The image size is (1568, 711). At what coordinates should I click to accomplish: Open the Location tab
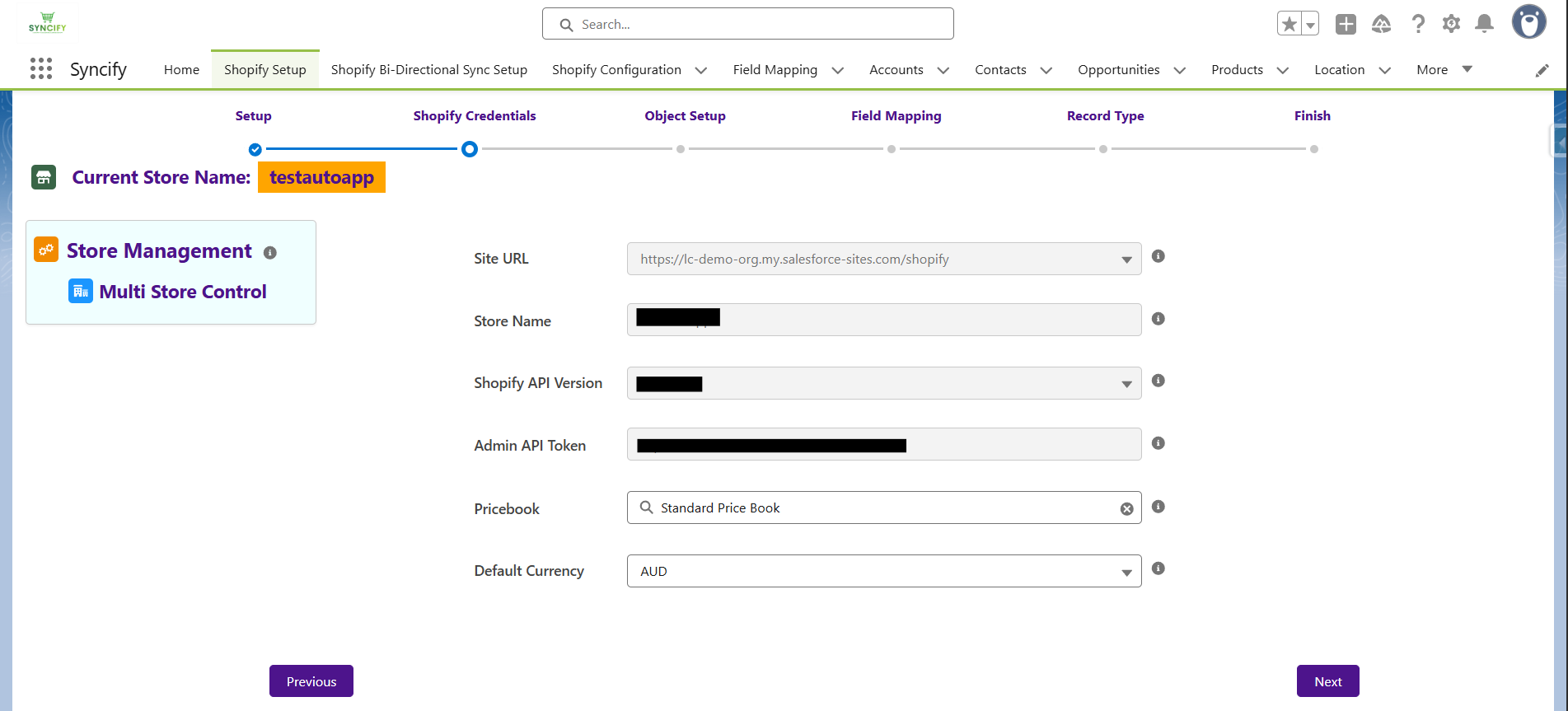coord(1340,70)
